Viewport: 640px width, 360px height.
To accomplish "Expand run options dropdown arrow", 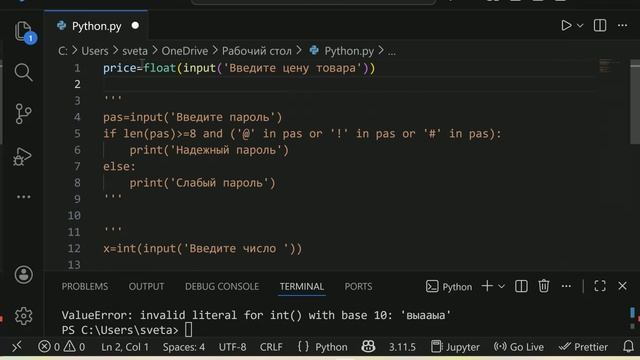I will click(x=580, y=26).
